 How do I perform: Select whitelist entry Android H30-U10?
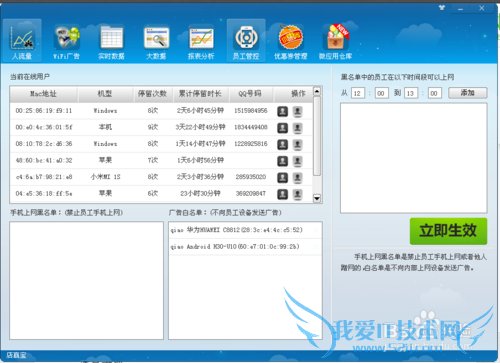(x=245, y=247)
